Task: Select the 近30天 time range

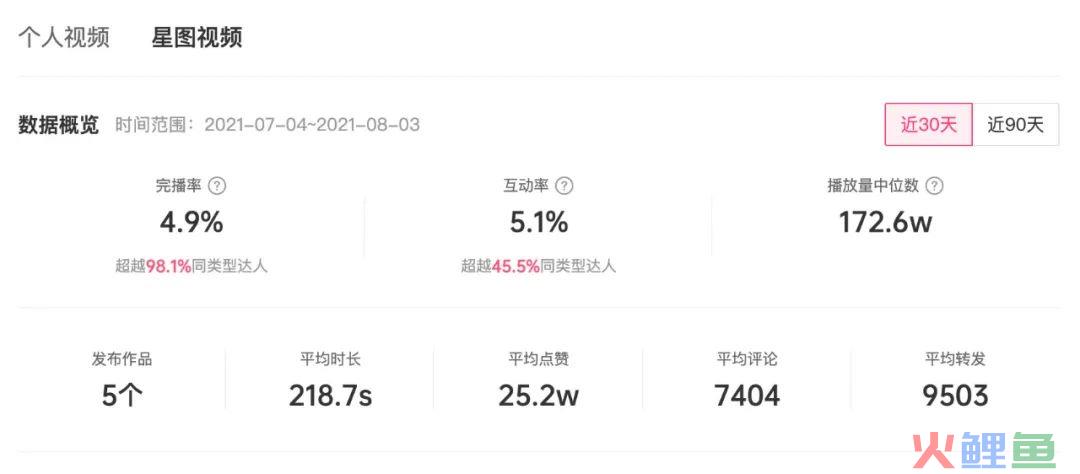Action: click(x=928, y=125)
